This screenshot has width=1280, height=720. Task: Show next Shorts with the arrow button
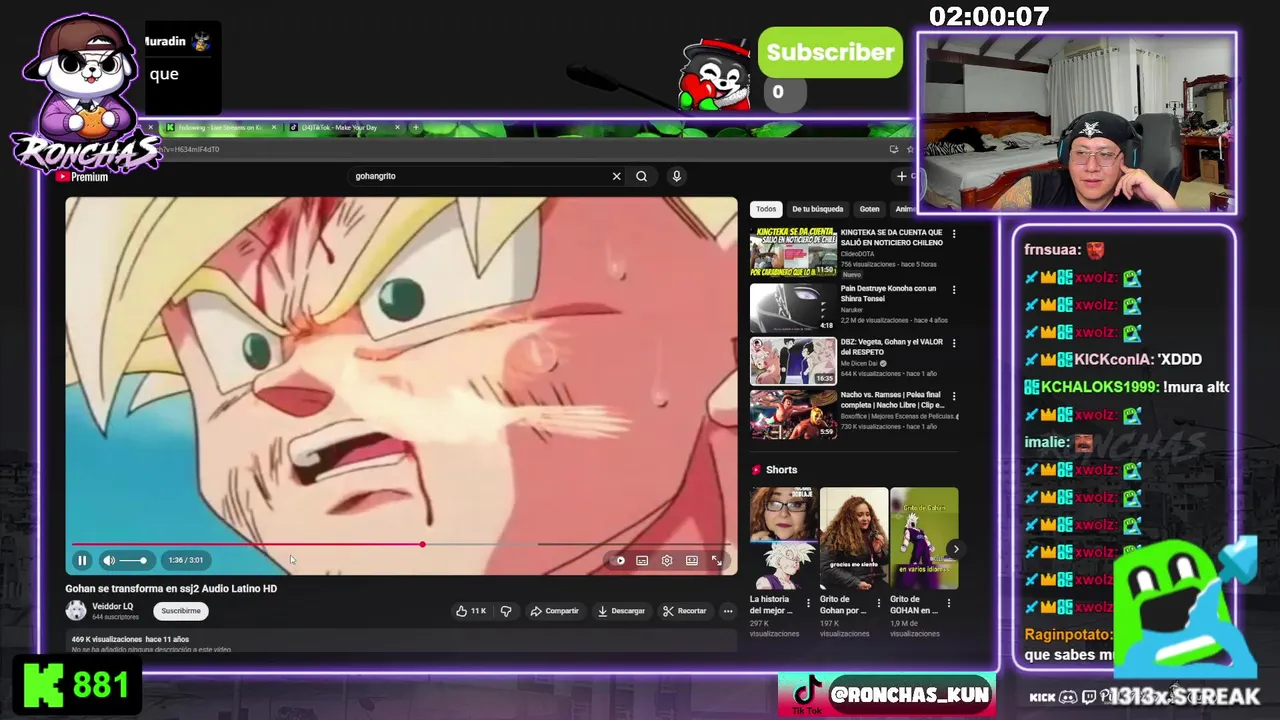pyautogui.click(x=955, y=549)
